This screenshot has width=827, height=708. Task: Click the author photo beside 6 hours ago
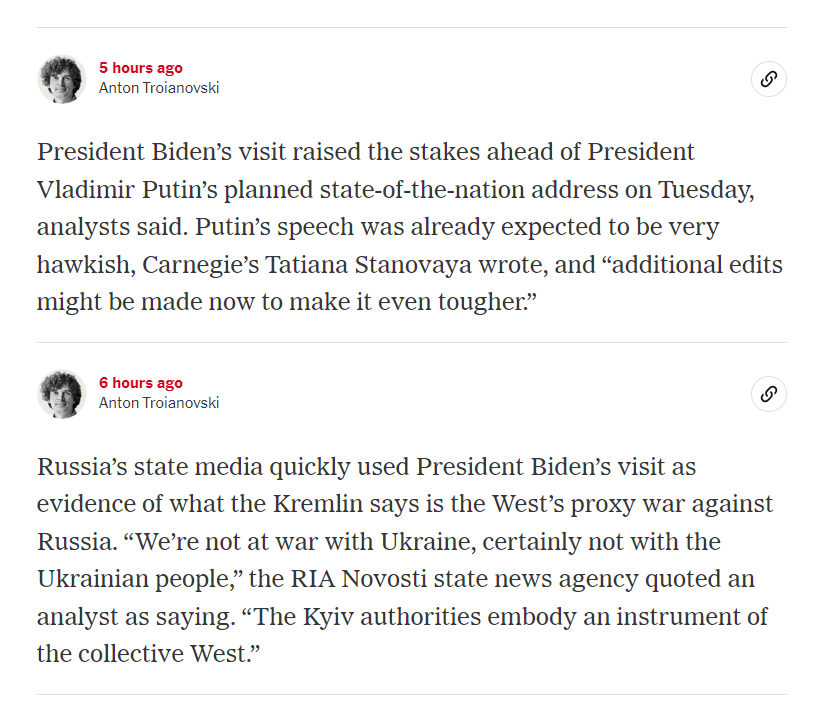(62, 394)
